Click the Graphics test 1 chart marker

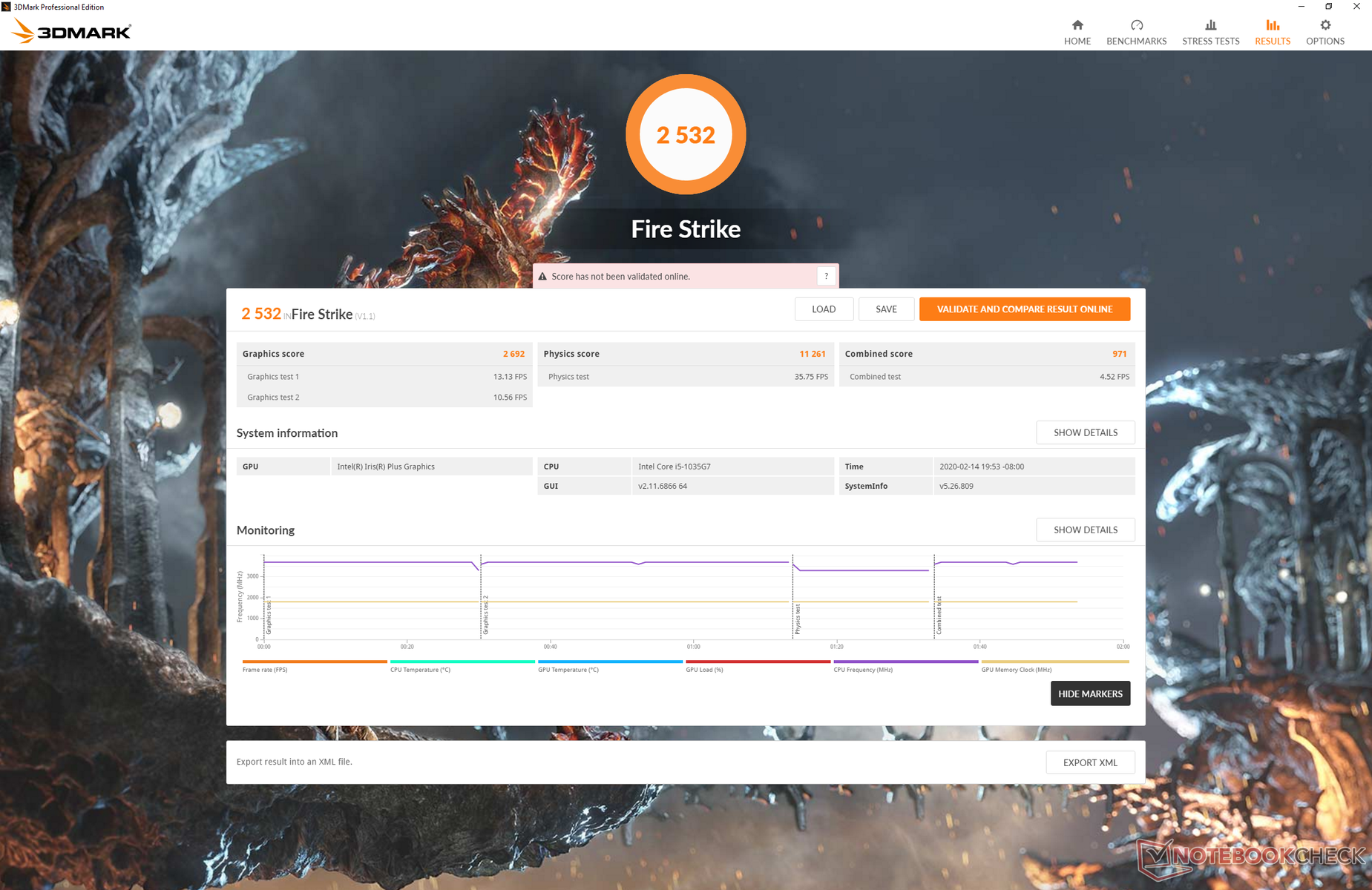coord(269,615)
